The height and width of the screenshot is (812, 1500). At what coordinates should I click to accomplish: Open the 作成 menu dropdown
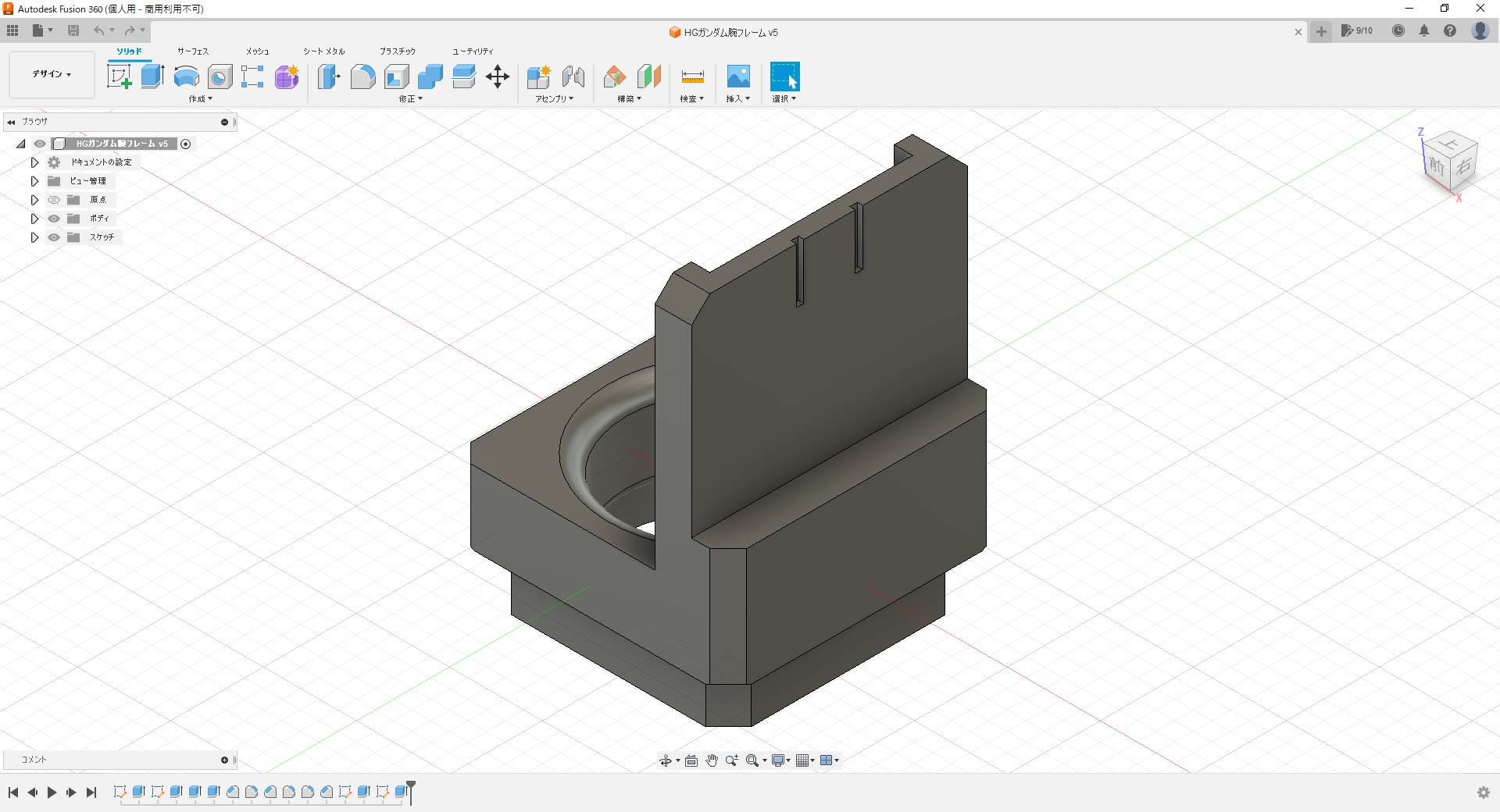(x=200, y=99)
